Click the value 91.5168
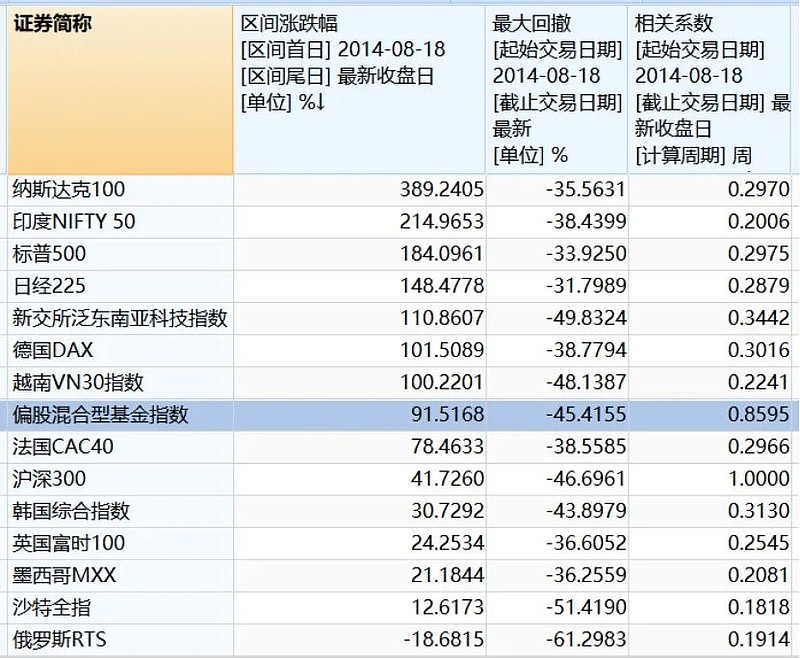Screen dimensions: 800x659 447,415
